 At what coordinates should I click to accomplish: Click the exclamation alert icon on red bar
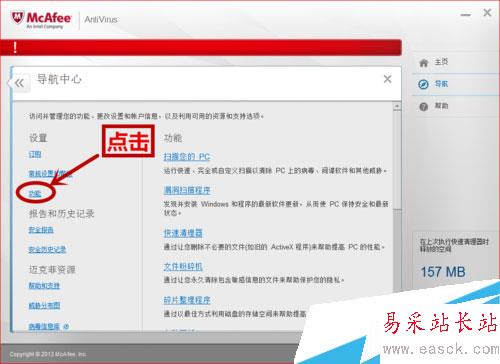15,48
